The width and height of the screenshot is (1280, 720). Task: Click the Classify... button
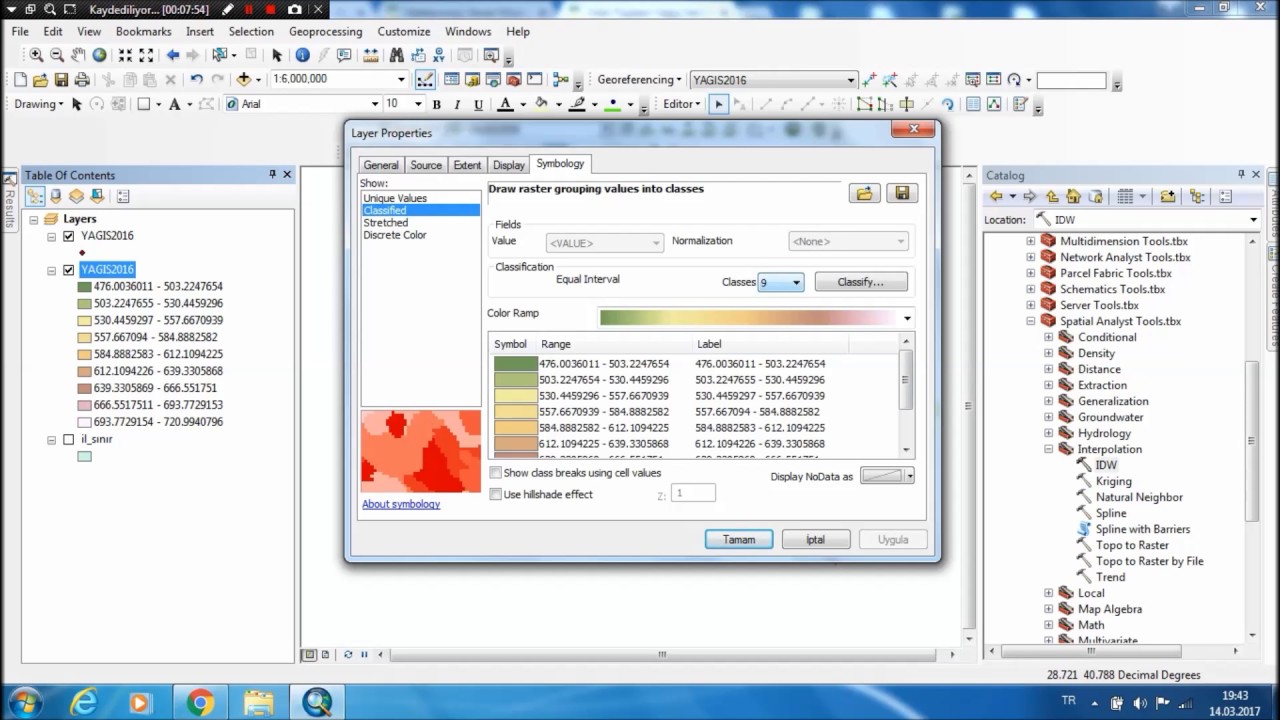click(x=861, y=282)
